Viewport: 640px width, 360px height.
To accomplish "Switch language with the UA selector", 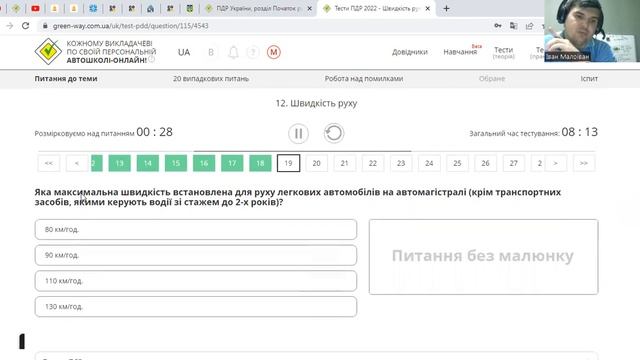I will [x=184, y=52].
